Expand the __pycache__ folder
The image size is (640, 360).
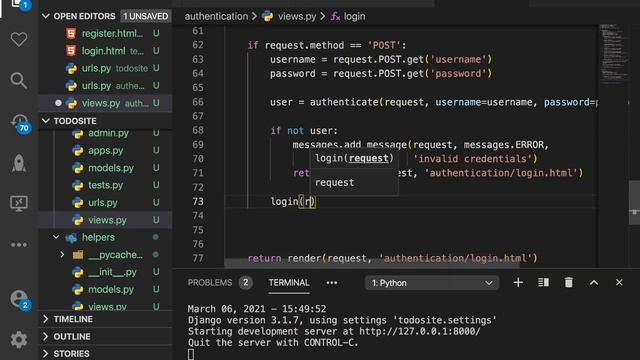click(x=62, y=255)
